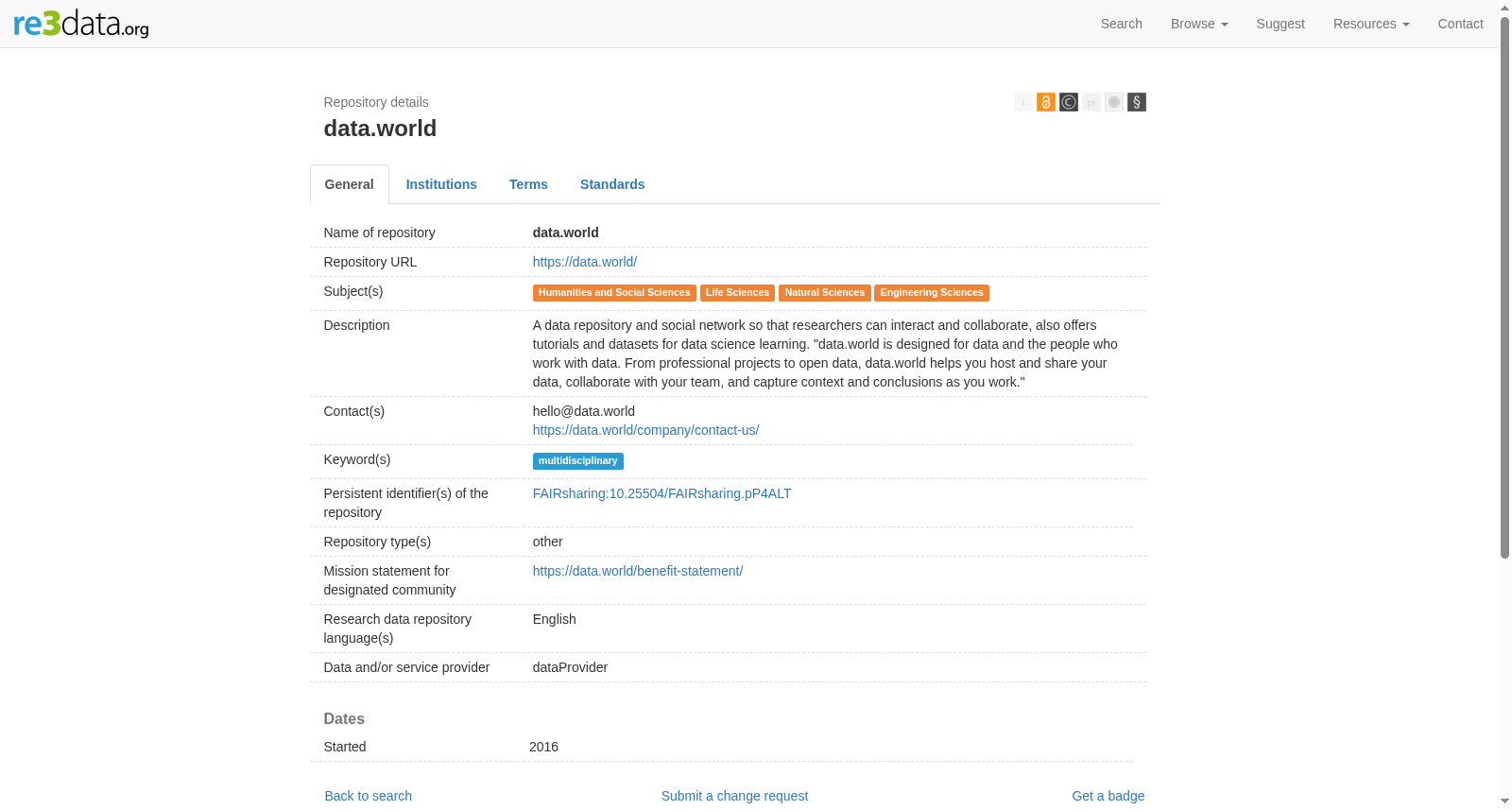Viewport: 1512px width, 810px height.
Task: Click the Life Sciences subject tag
Action: 738,293
